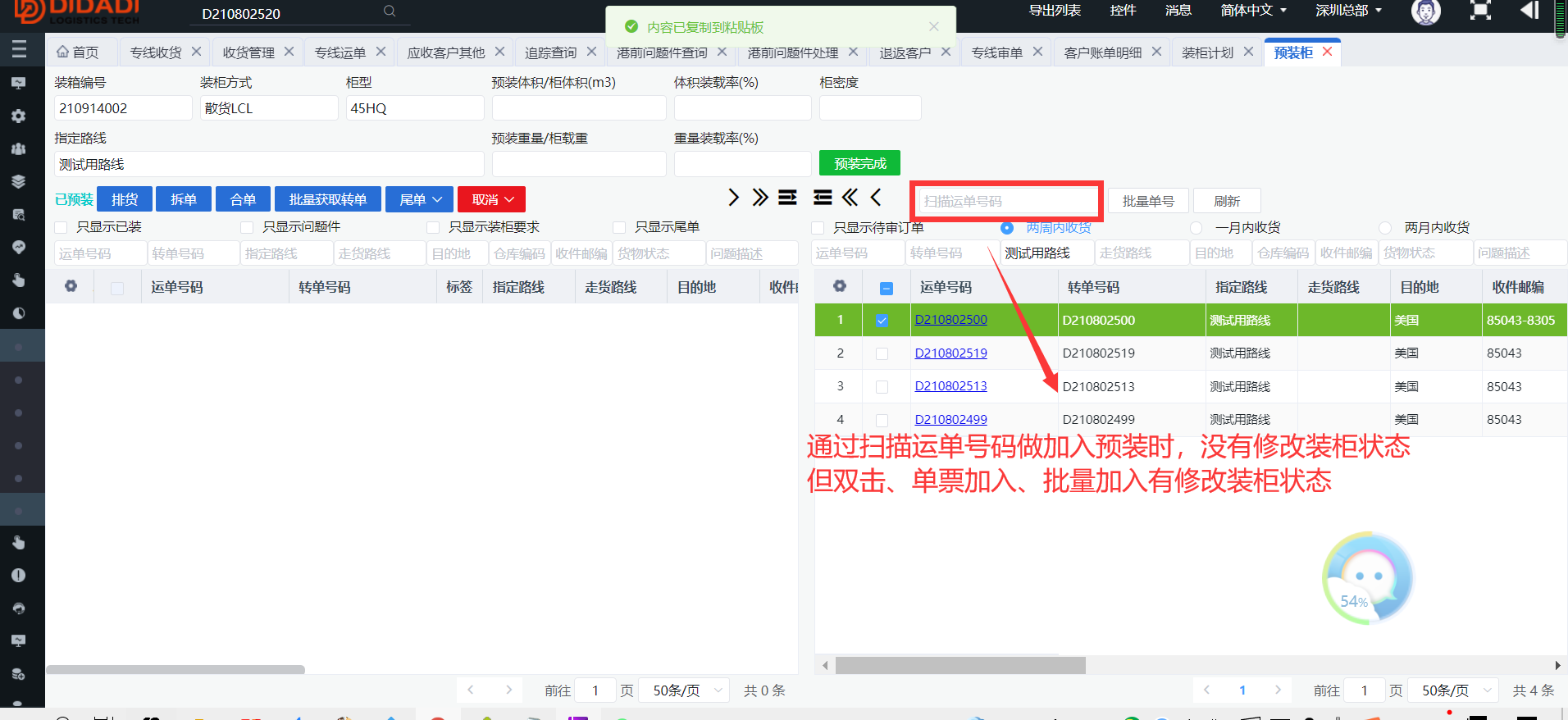Click the 刷新 button
Viewport: 1568px width, 720px height.
1227,201
